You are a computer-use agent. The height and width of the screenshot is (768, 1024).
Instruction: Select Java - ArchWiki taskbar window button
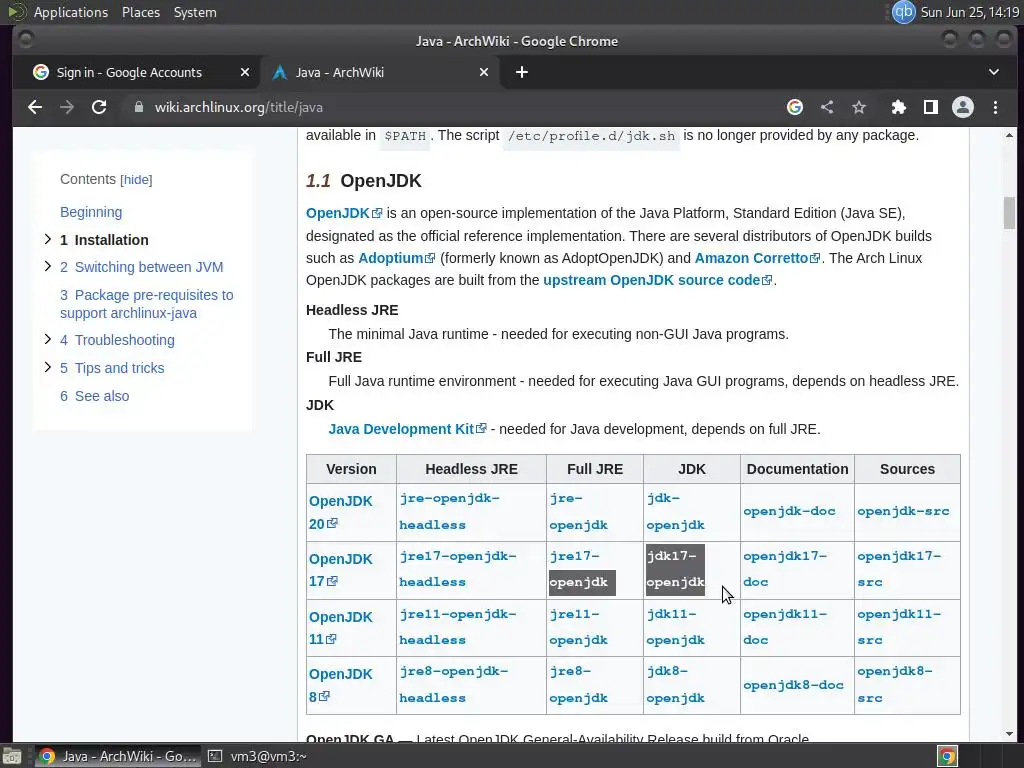(x=118, y=756)
